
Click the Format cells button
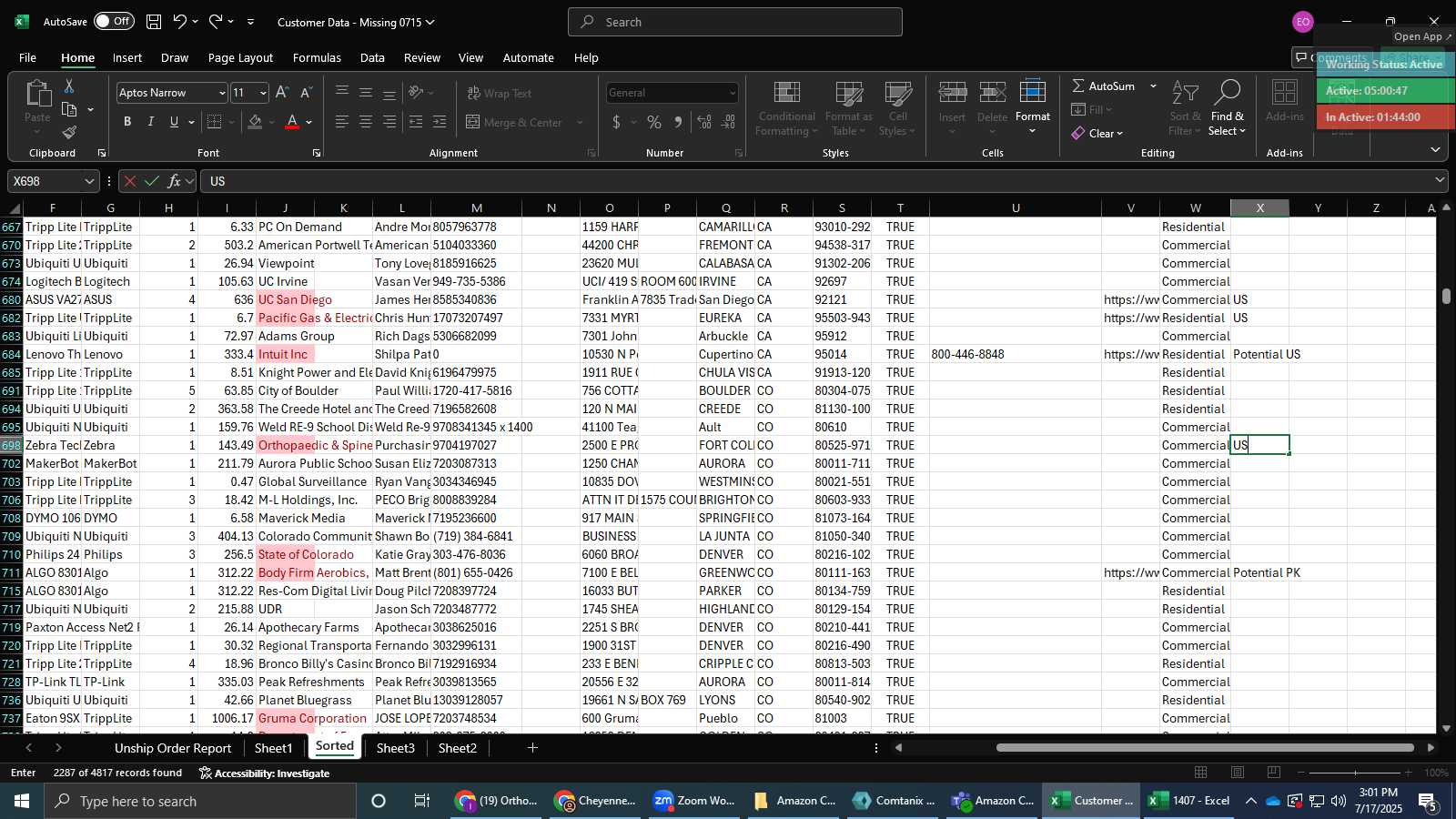click(1033, 108)
